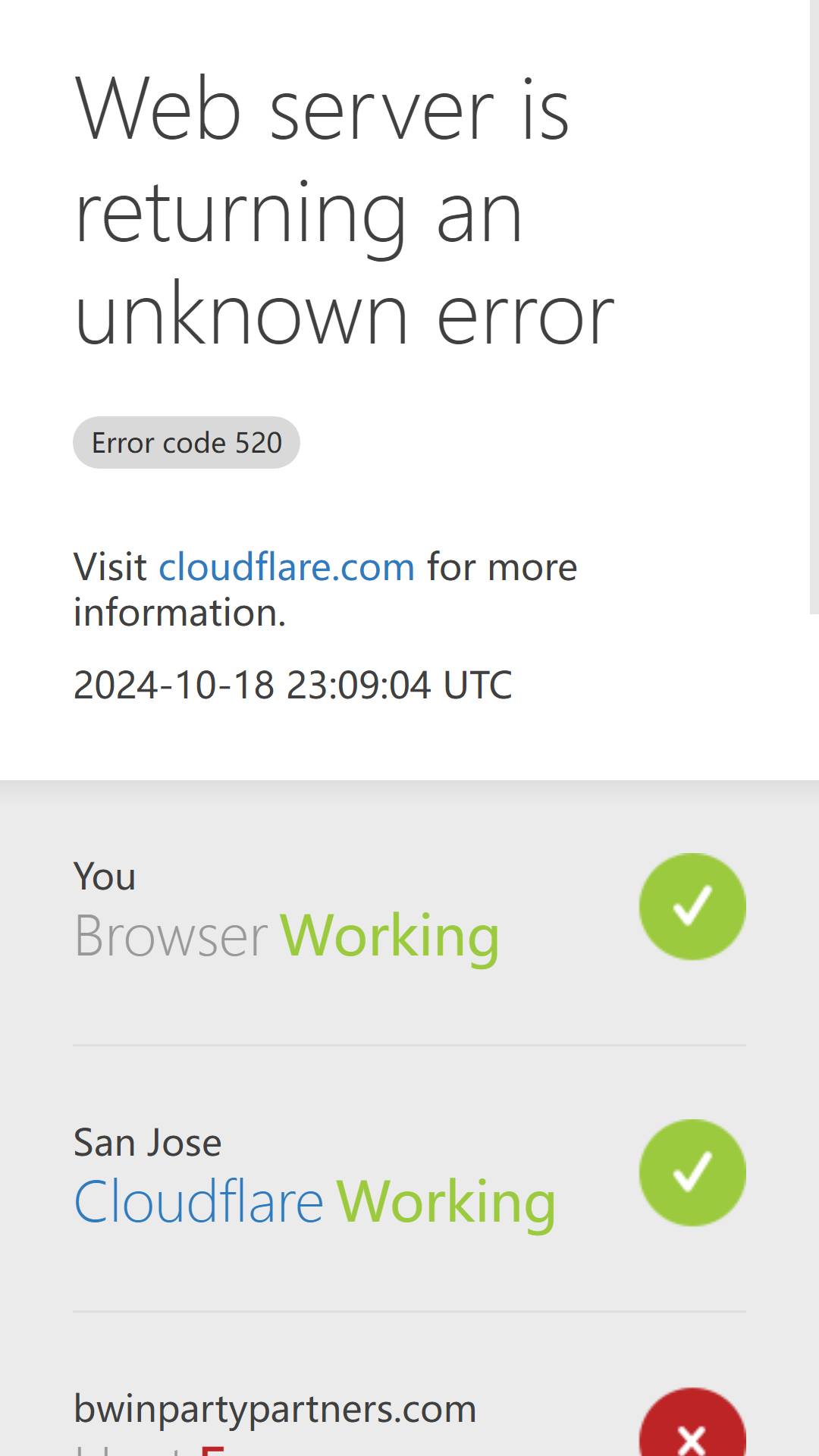
Task: Open the cloudflare.com link
Action: pos(287,566)
